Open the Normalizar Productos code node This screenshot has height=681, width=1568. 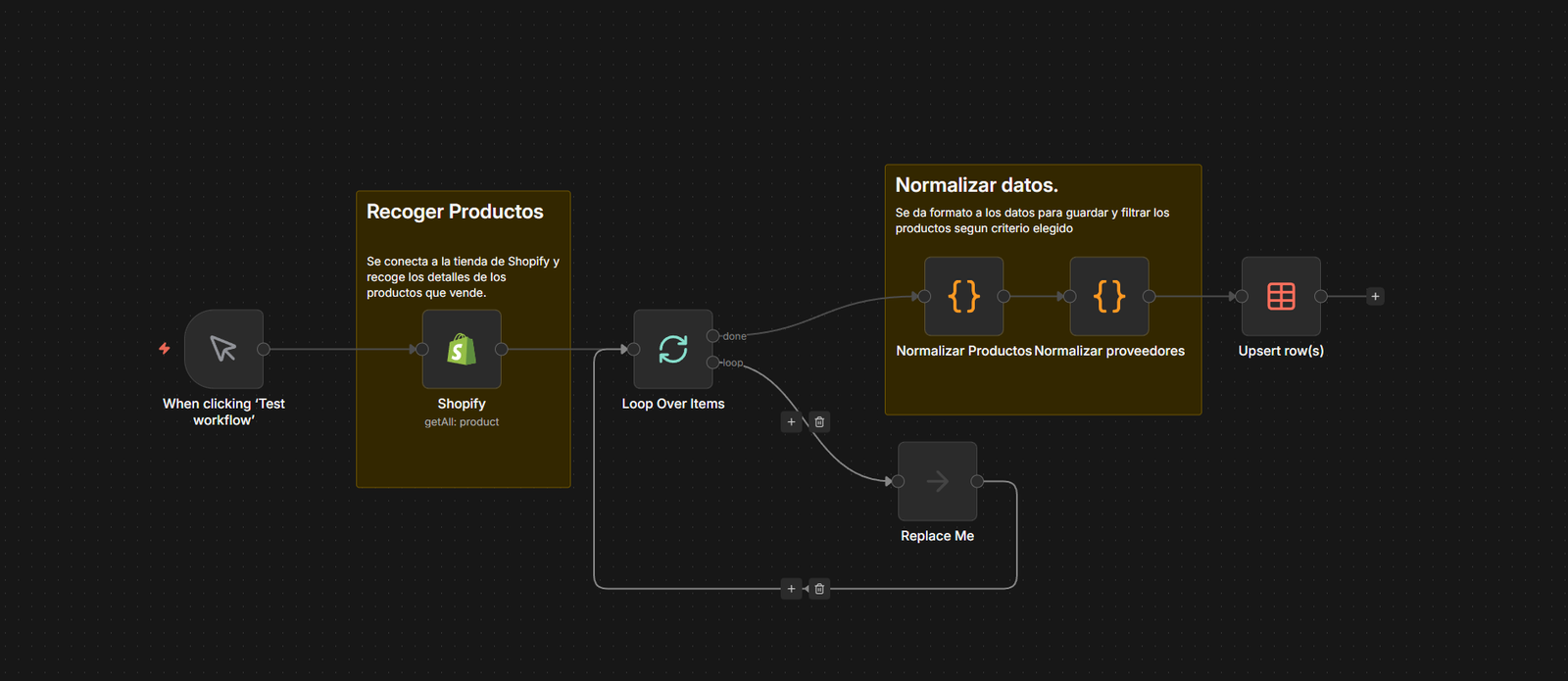point(963,296)
